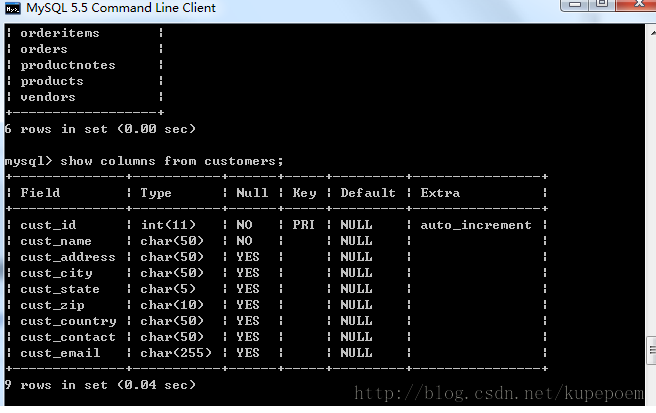
Task: Click the YES null value for cust_address
Action: (x=248, y=257)
